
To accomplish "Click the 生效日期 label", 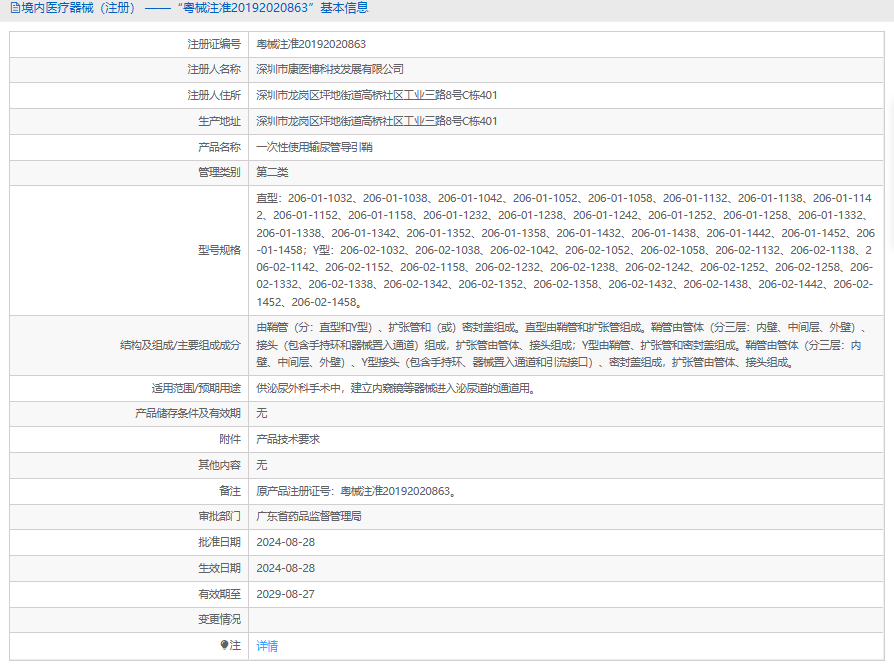I will coord(219,568).
